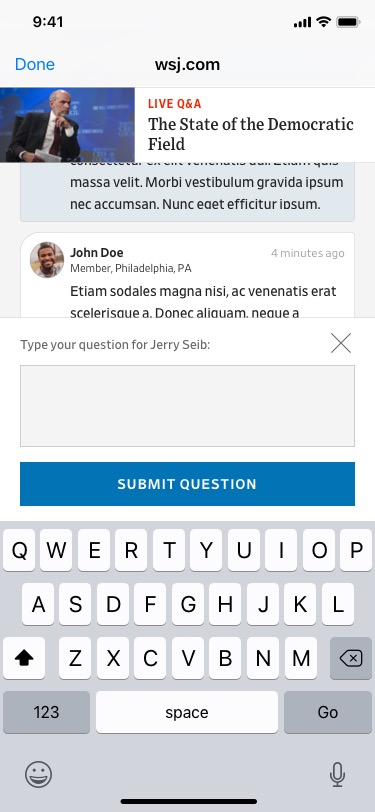
Task: Toggle the shift arrow key
Action: pos(24,658)
